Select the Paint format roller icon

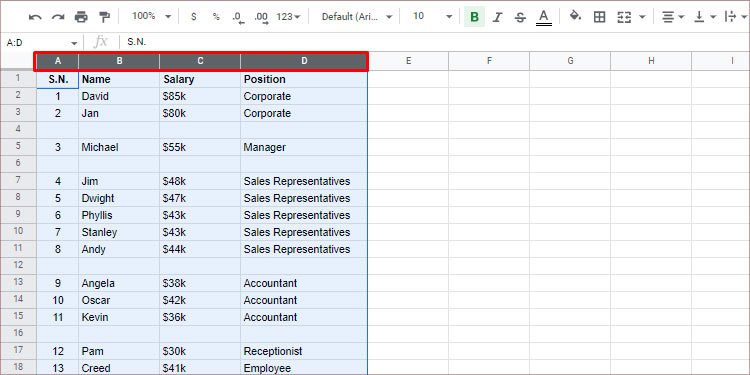[104, 17]
